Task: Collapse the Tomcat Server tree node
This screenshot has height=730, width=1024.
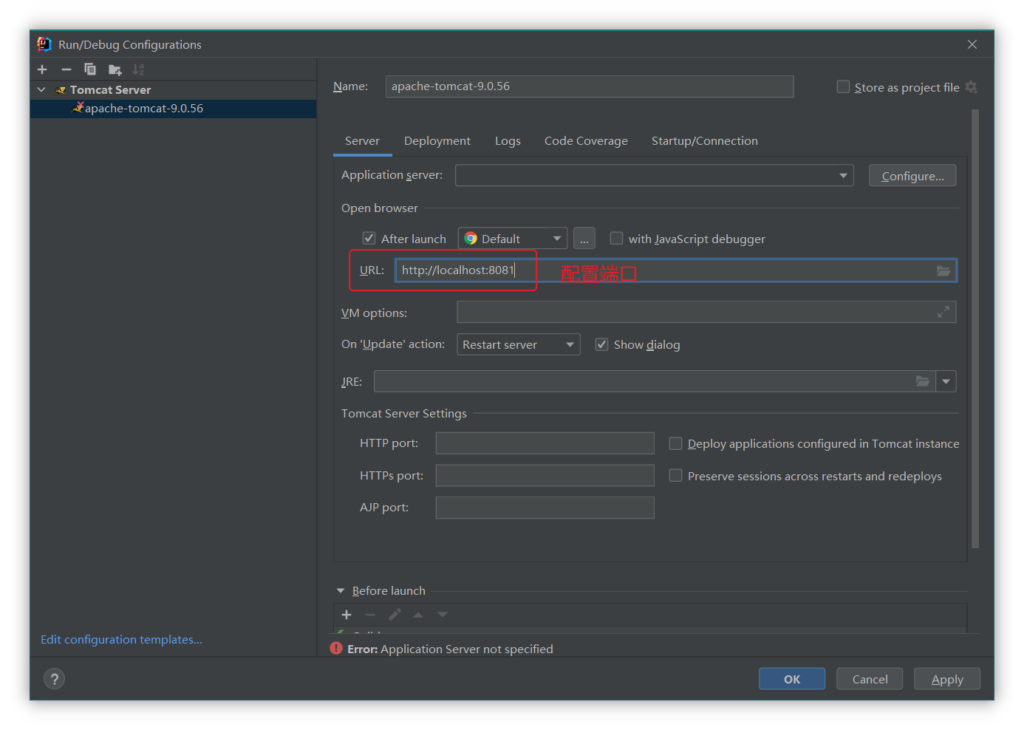Action: pyautogui.click(x=42, y=89)
